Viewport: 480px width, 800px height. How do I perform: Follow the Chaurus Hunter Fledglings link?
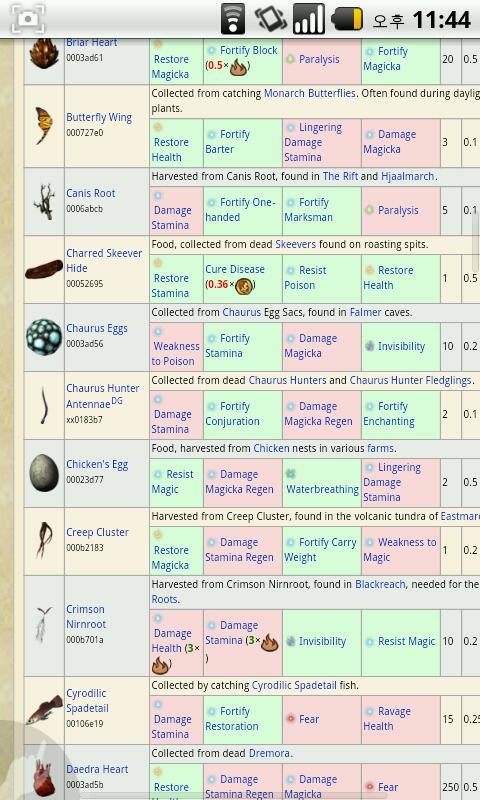pyautogui.click(x=410, y=381)
